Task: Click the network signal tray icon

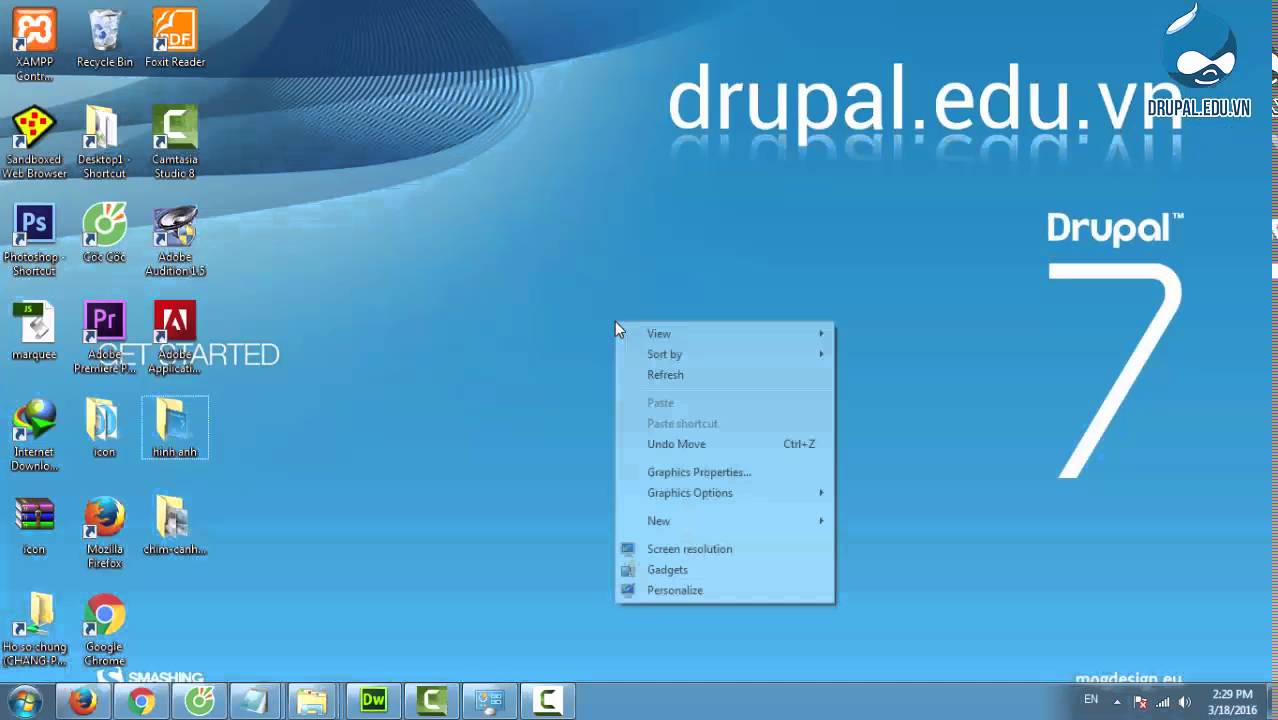Action: [x=1162, y=702]
